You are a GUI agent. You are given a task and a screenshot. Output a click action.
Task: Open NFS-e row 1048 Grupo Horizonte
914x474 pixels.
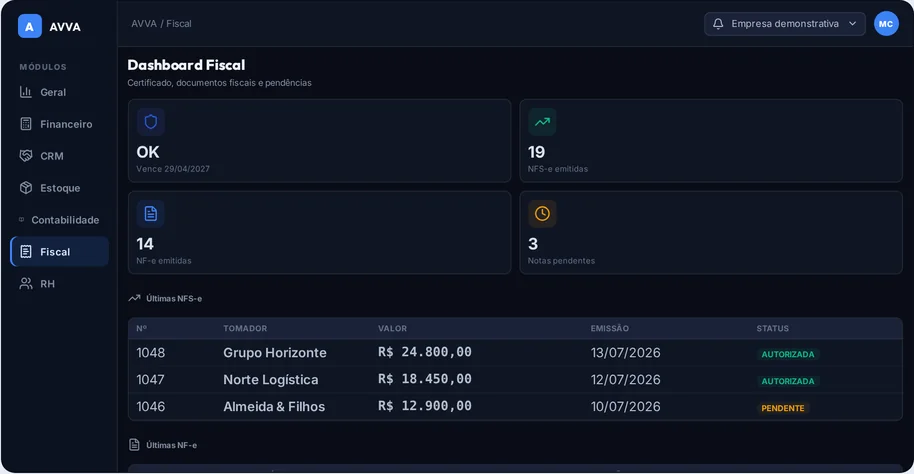click(515, 353)
